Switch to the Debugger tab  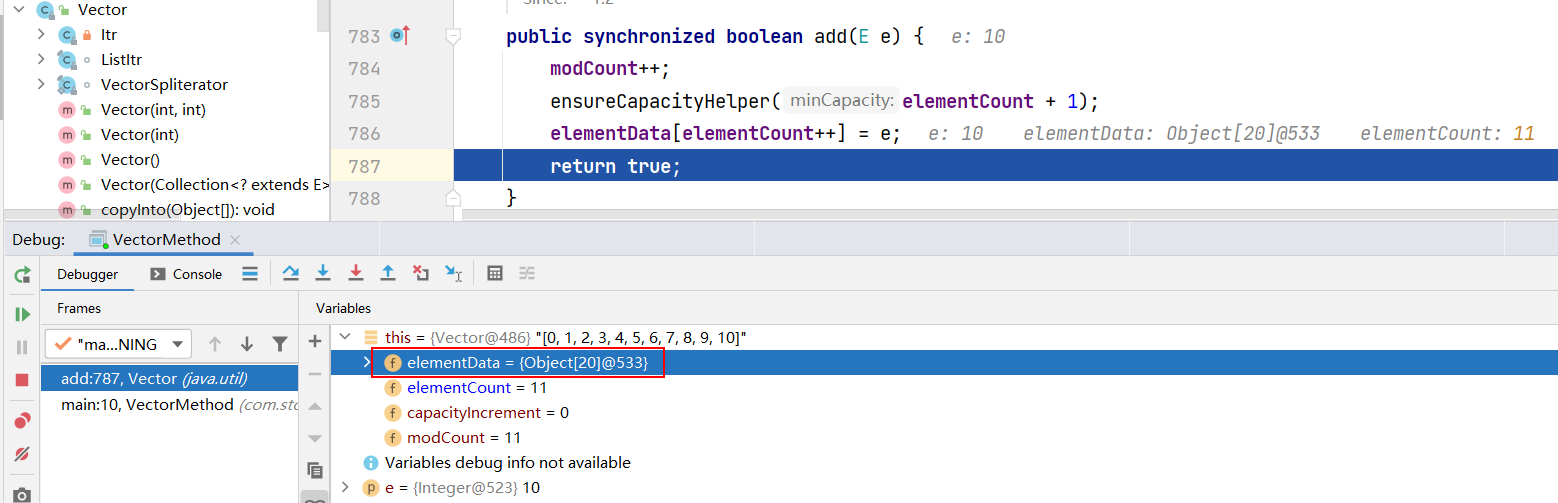87,274
